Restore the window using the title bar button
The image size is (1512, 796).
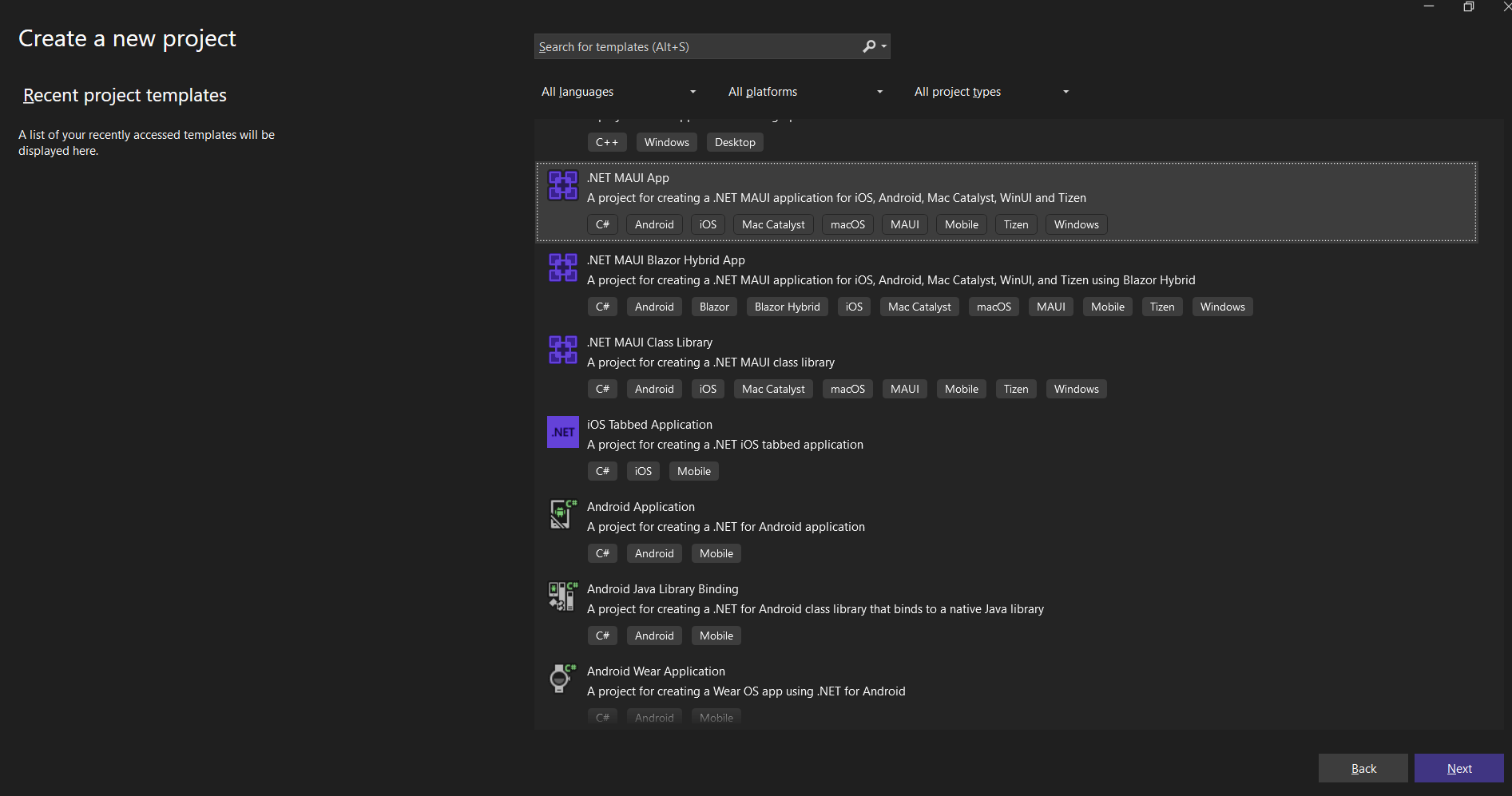point(1468,7)
